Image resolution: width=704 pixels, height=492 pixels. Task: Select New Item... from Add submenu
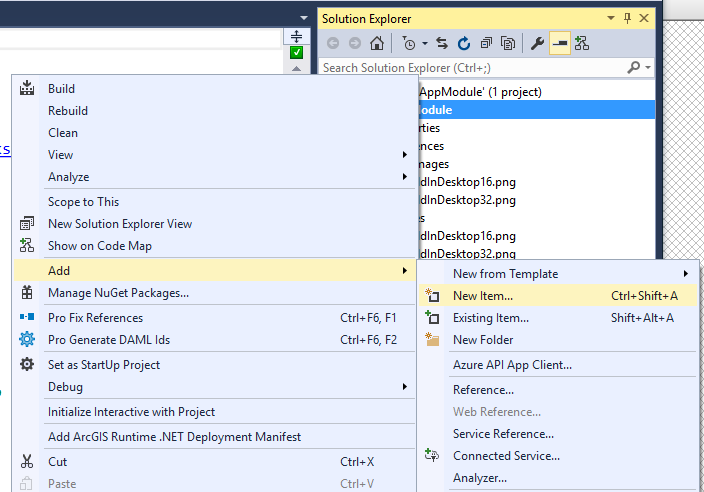tap(482, 296)
